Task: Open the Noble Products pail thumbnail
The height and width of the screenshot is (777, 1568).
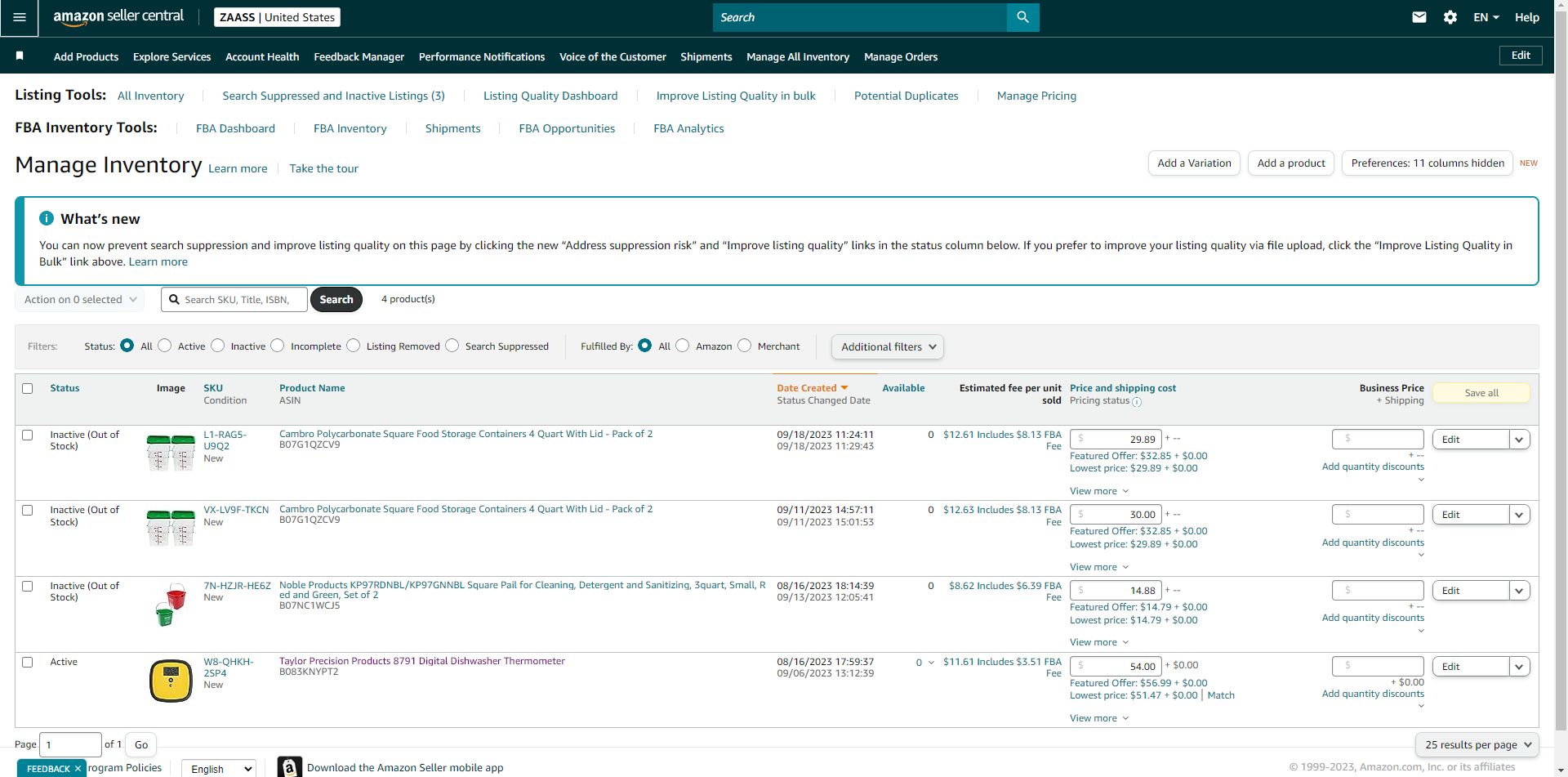Action: click(x=171, y=605)
